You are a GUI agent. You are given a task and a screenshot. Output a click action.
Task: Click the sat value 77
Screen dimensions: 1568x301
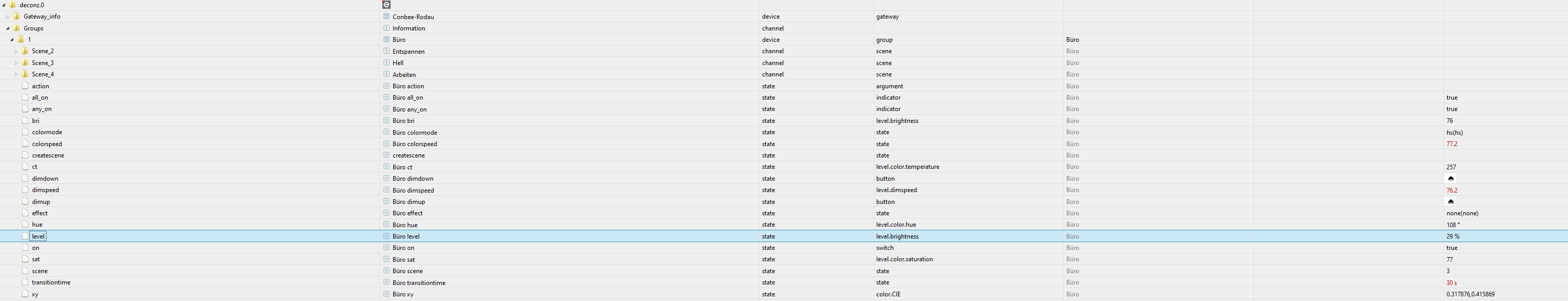1449,259
